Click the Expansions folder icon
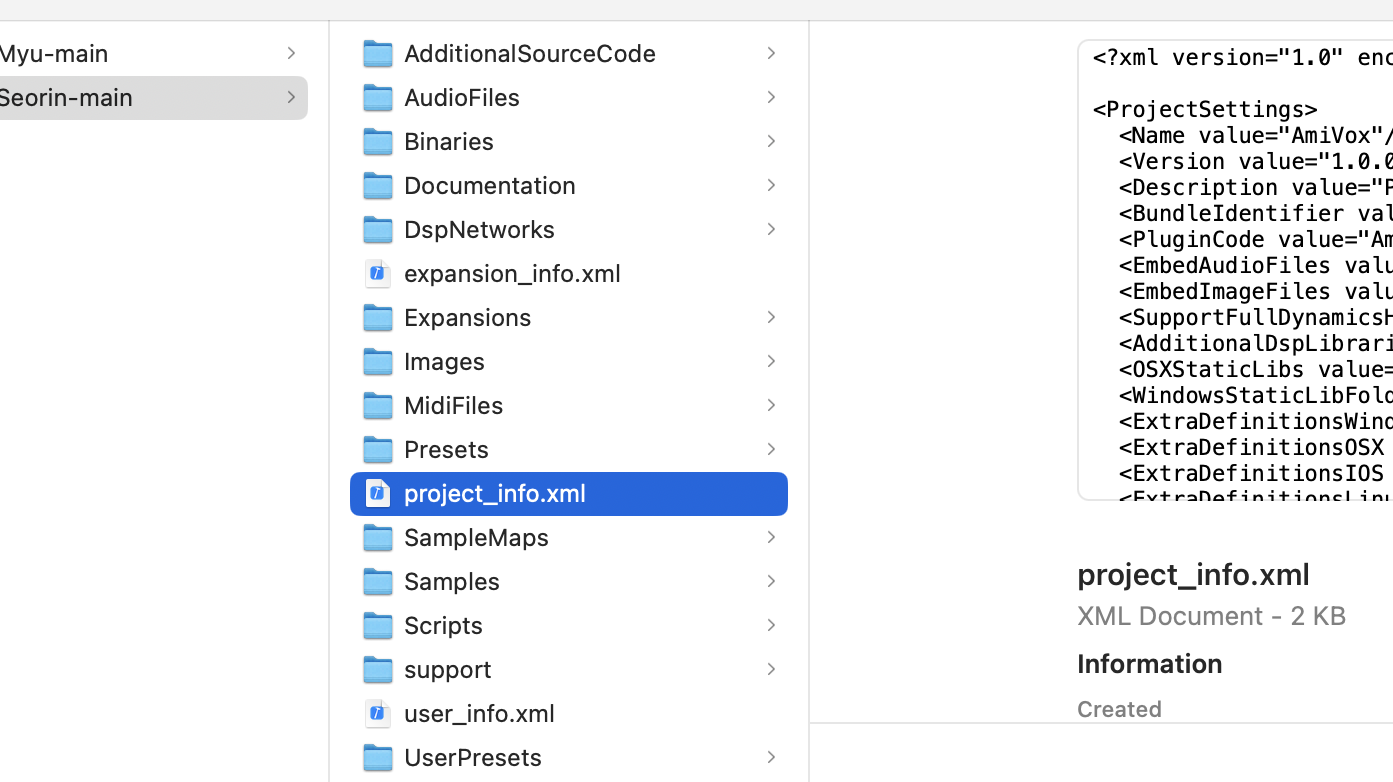This screenshot has width=1393, height=782. click(377, 317)
